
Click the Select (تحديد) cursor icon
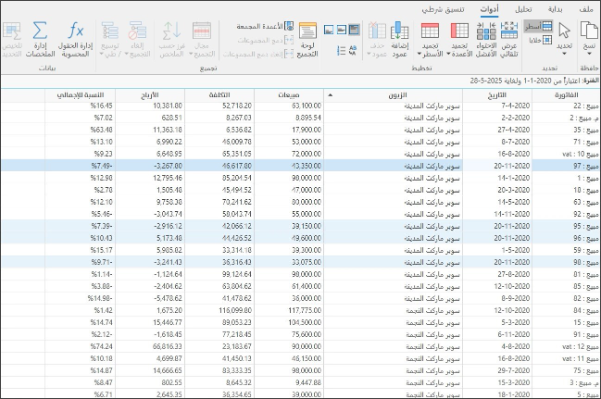point(564,30)
